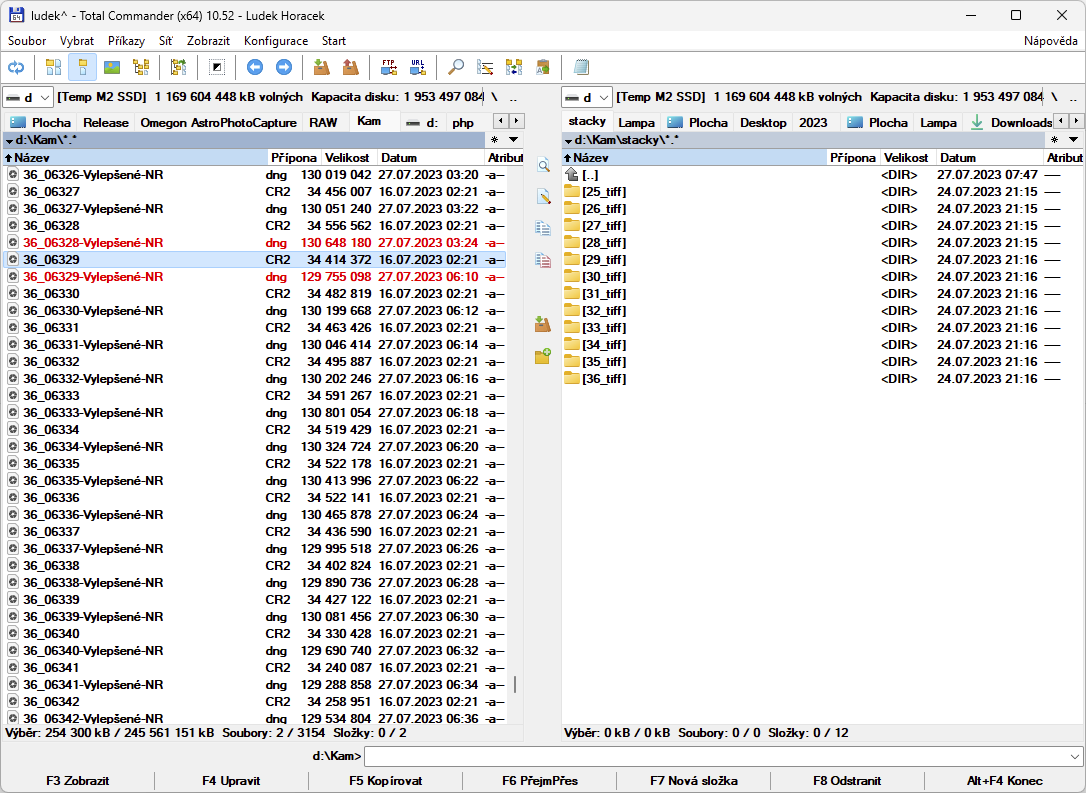Image resolution: width=1086 pixels, height=793 pixels.
Task: Click the Invert selection toolbar icon
Action: point(217,67)
